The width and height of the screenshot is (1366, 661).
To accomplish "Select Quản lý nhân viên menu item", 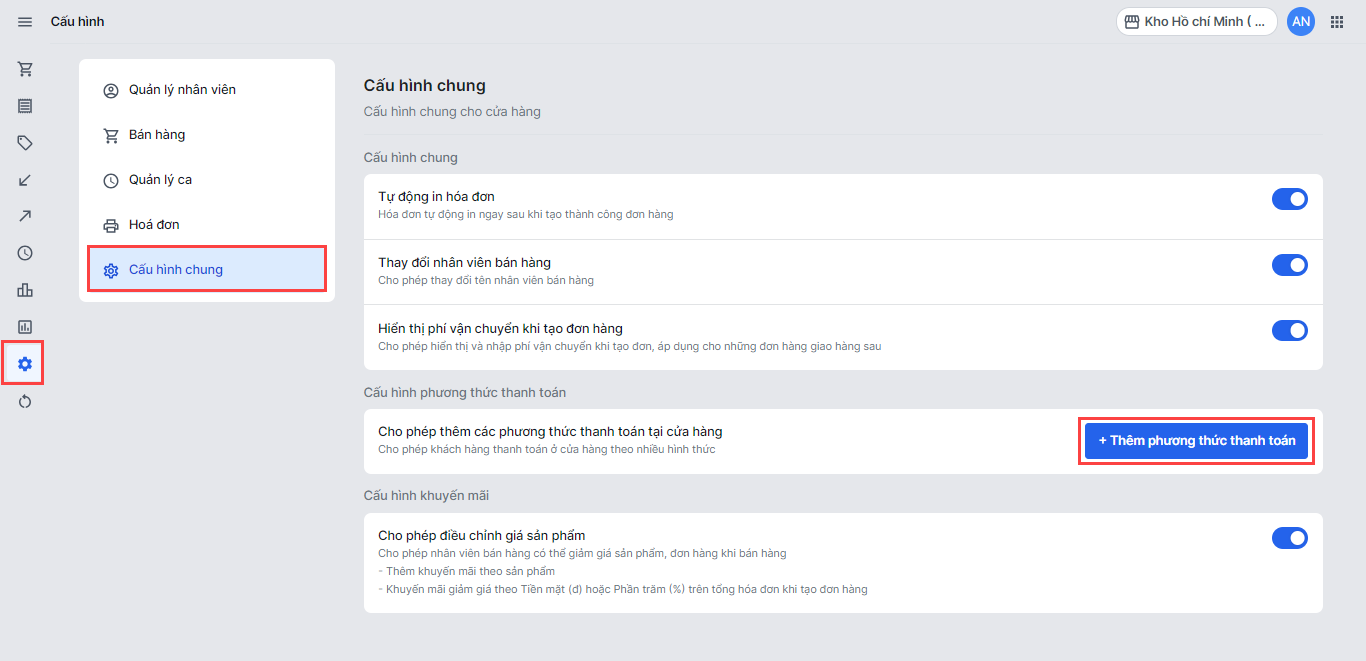I will point(182,90).
